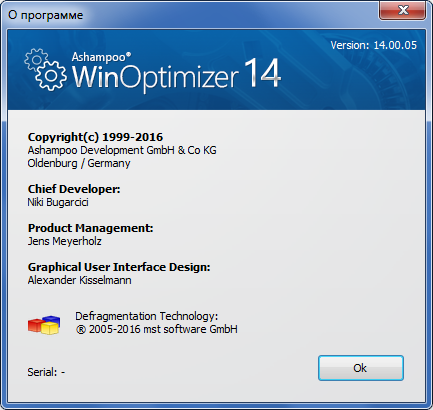The image size is (433, 410).
Task: Click the WinOptimizer gears logo icon
Action: click(45, 69)
